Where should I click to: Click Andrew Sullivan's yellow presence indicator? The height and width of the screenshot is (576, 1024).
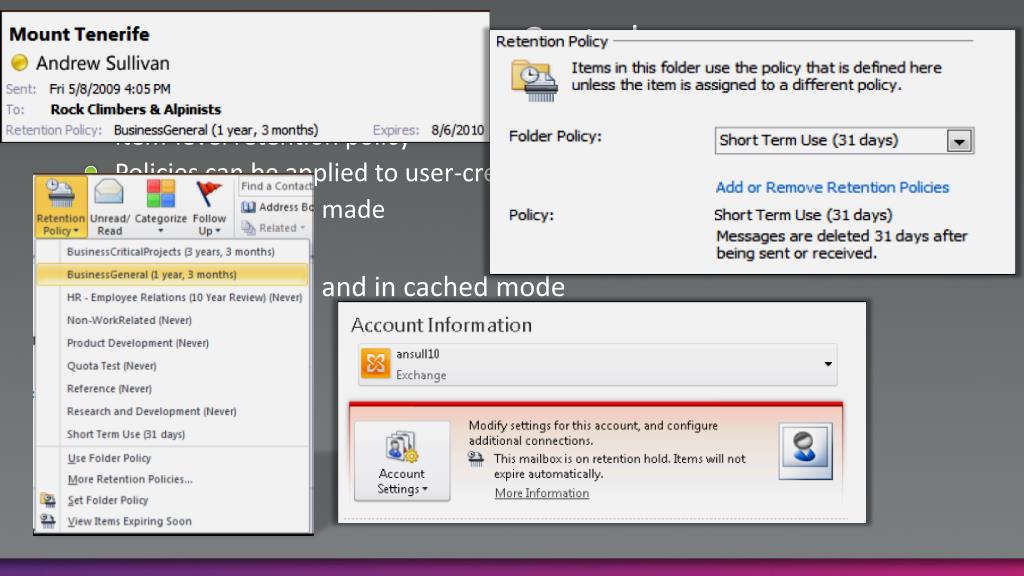click(x=20, y=63)
